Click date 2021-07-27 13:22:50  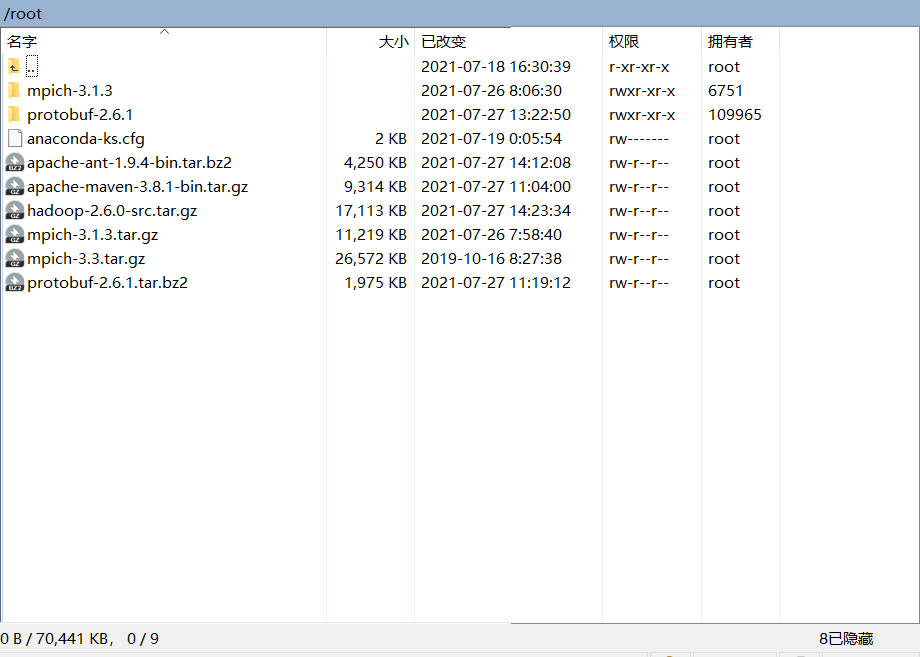(x=496, y=115)
